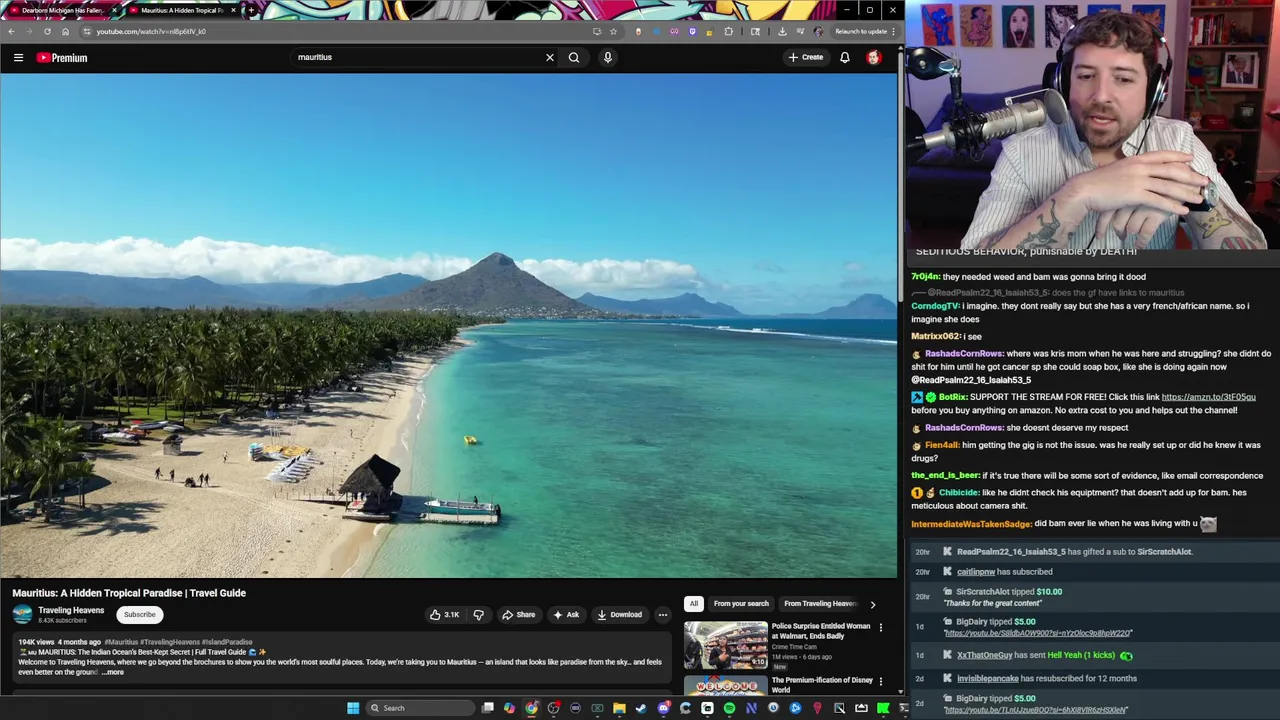Screen dimensions: 1280x720
Task: Click username caitlinpnw in events list
Action: 975,572
